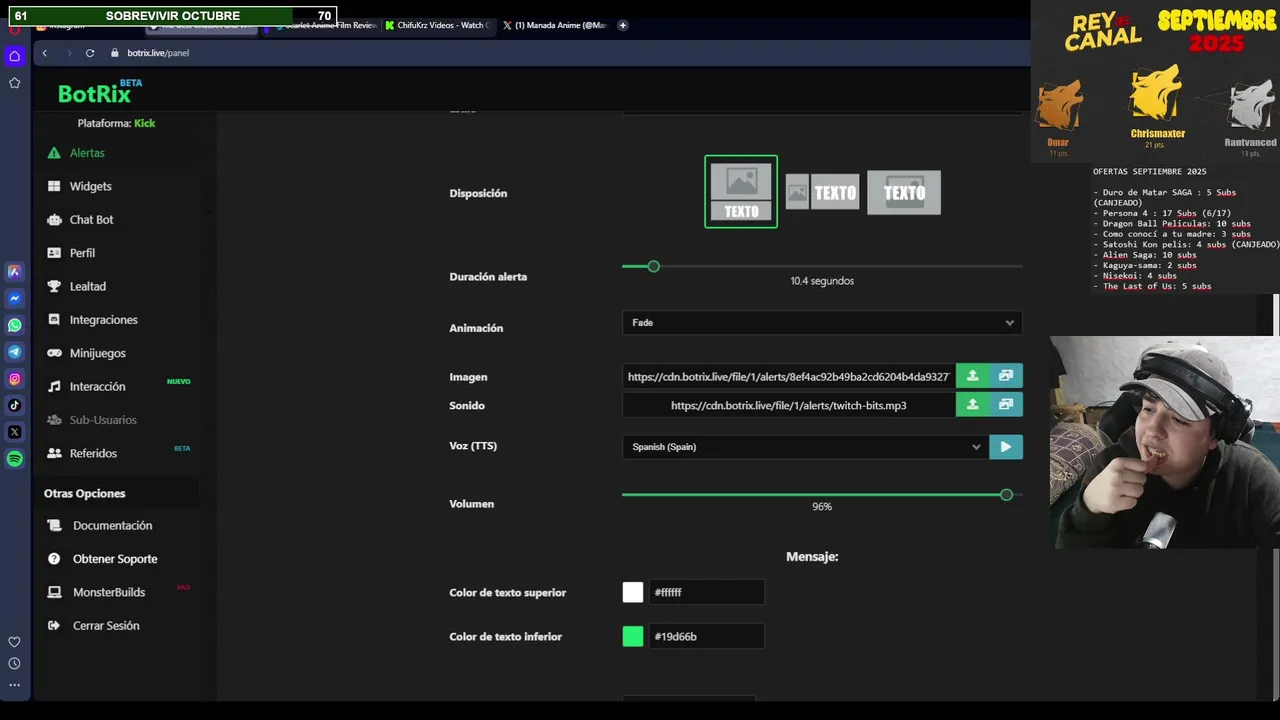Click the Duración alerta slider handle
The image size is (1280, 720).
pos(653,266)
